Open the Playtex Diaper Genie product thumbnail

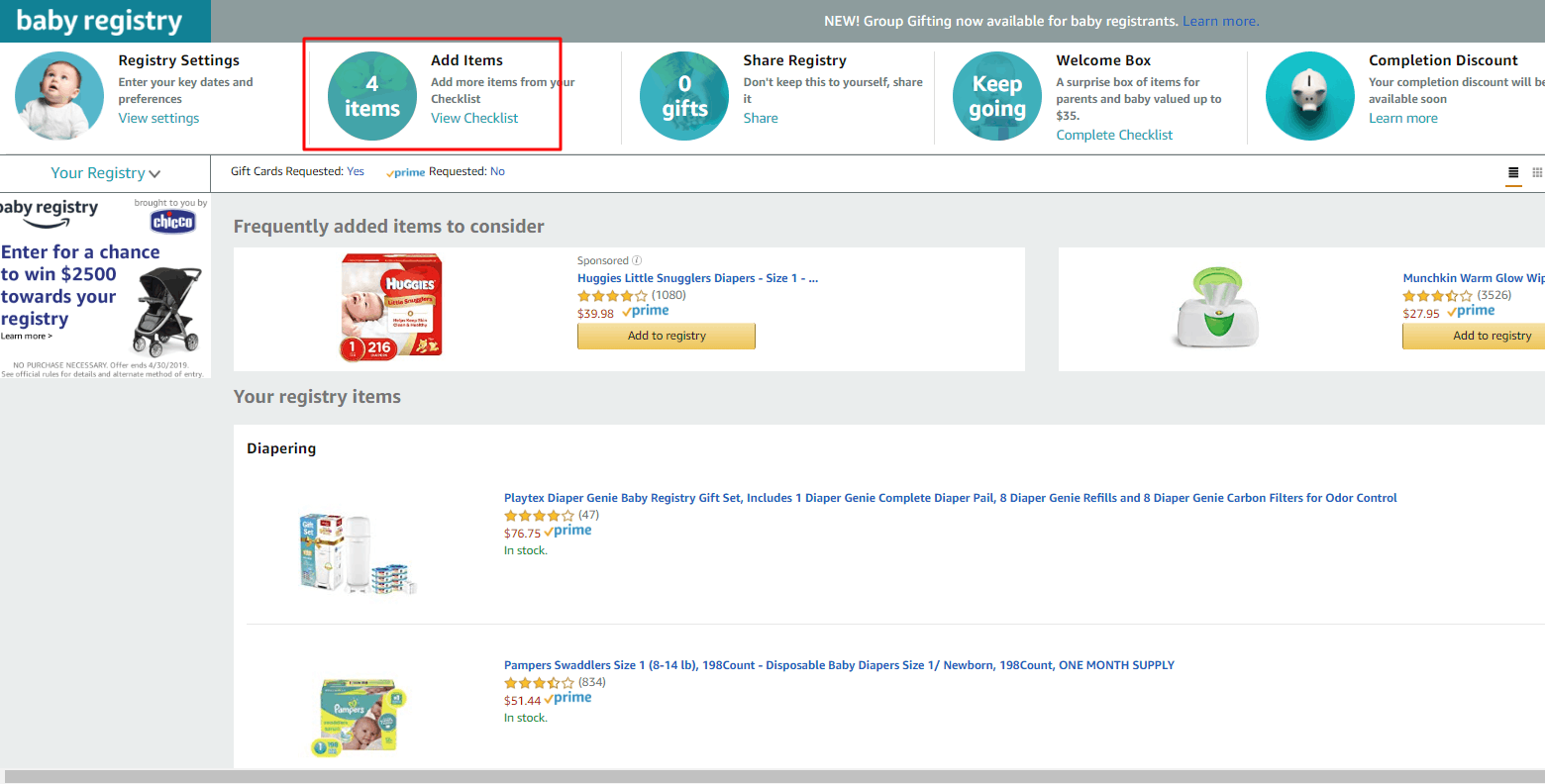(x=359, y=552)
